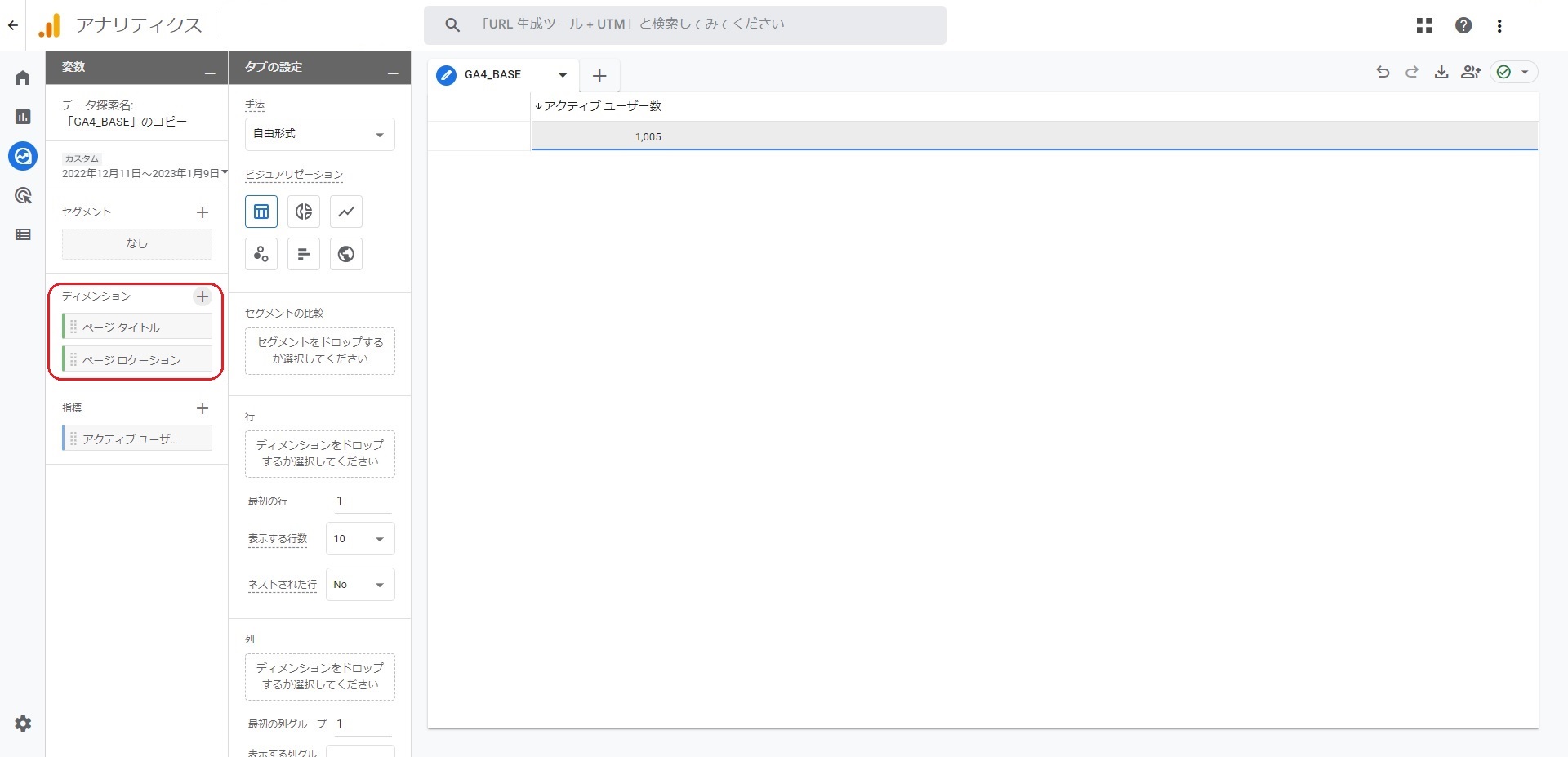Sort by アクティブ ユーザー数 column header

click(x=598, y=106)
